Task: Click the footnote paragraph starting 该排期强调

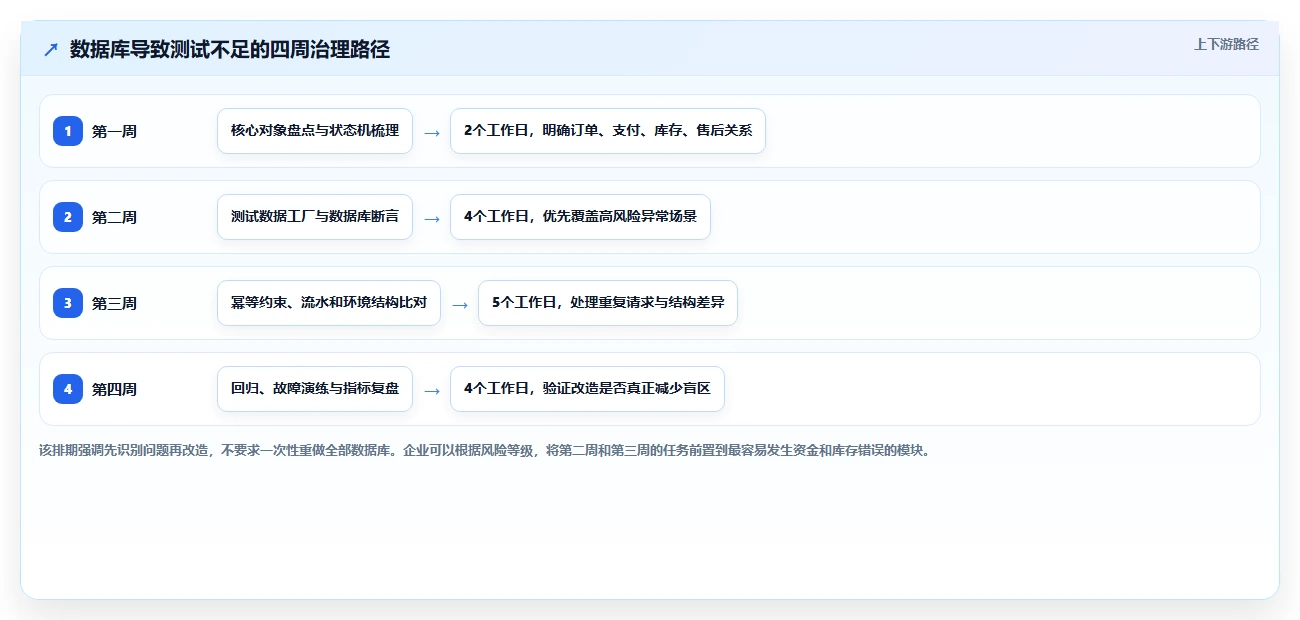Action: tap(486, 450)
